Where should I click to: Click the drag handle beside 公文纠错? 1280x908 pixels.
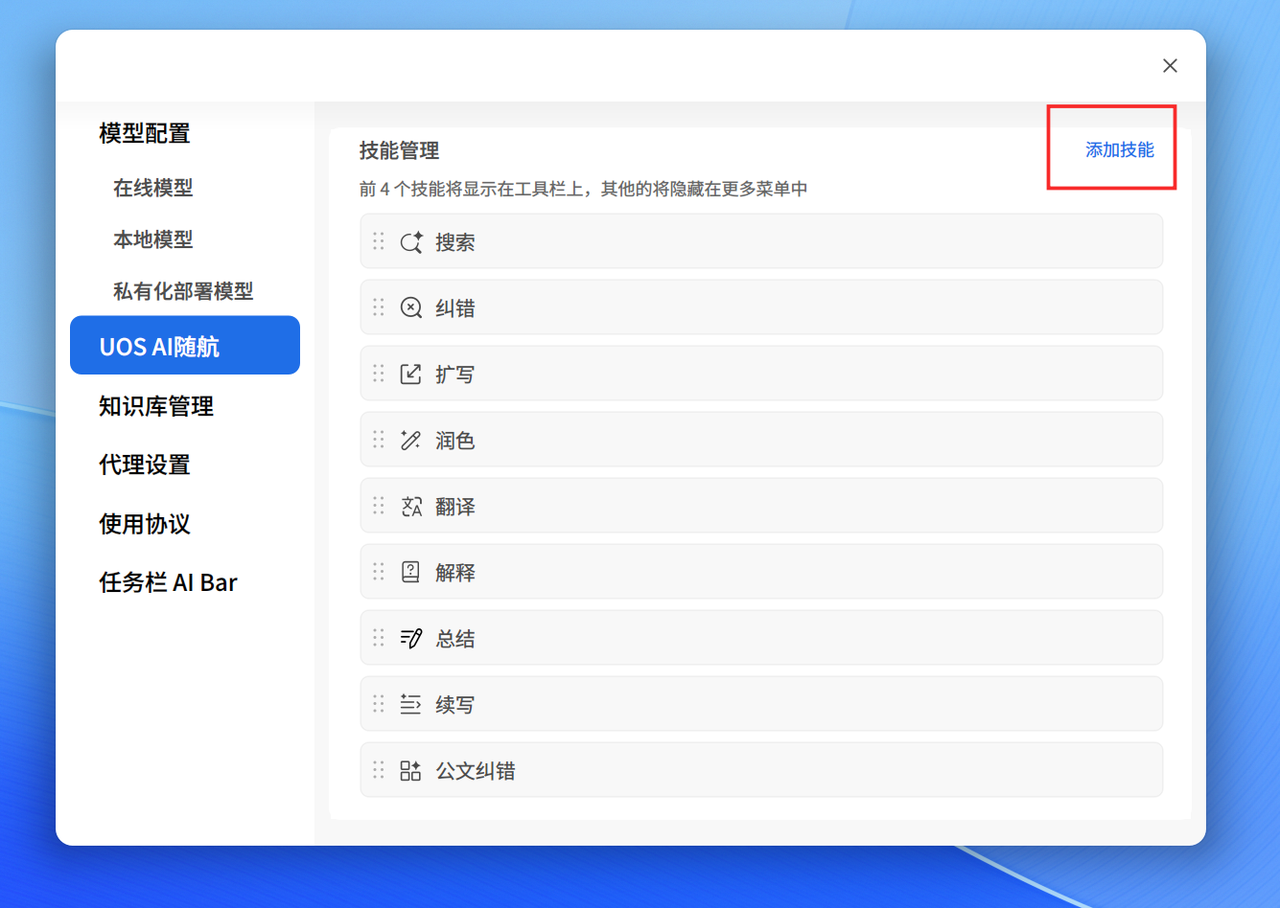click(x=379, y=769)
